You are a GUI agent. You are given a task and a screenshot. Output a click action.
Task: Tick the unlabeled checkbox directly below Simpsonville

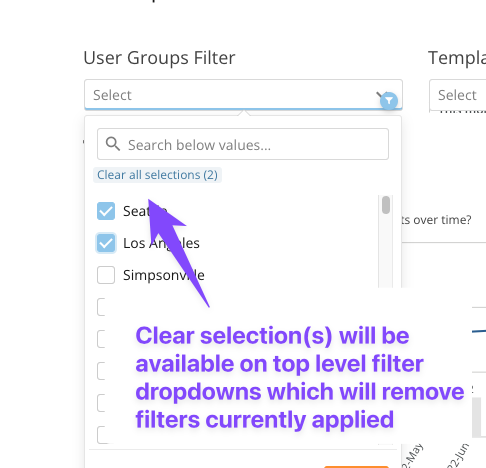[101, 307]
